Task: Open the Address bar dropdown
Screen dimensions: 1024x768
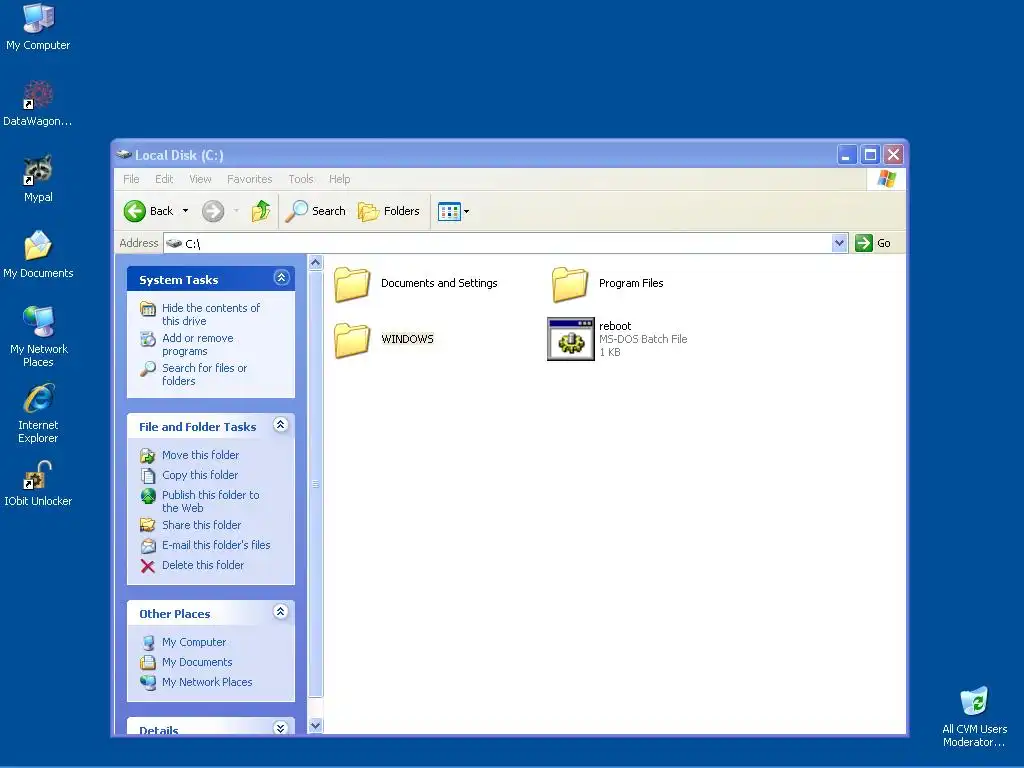Action: click(840, 244)
